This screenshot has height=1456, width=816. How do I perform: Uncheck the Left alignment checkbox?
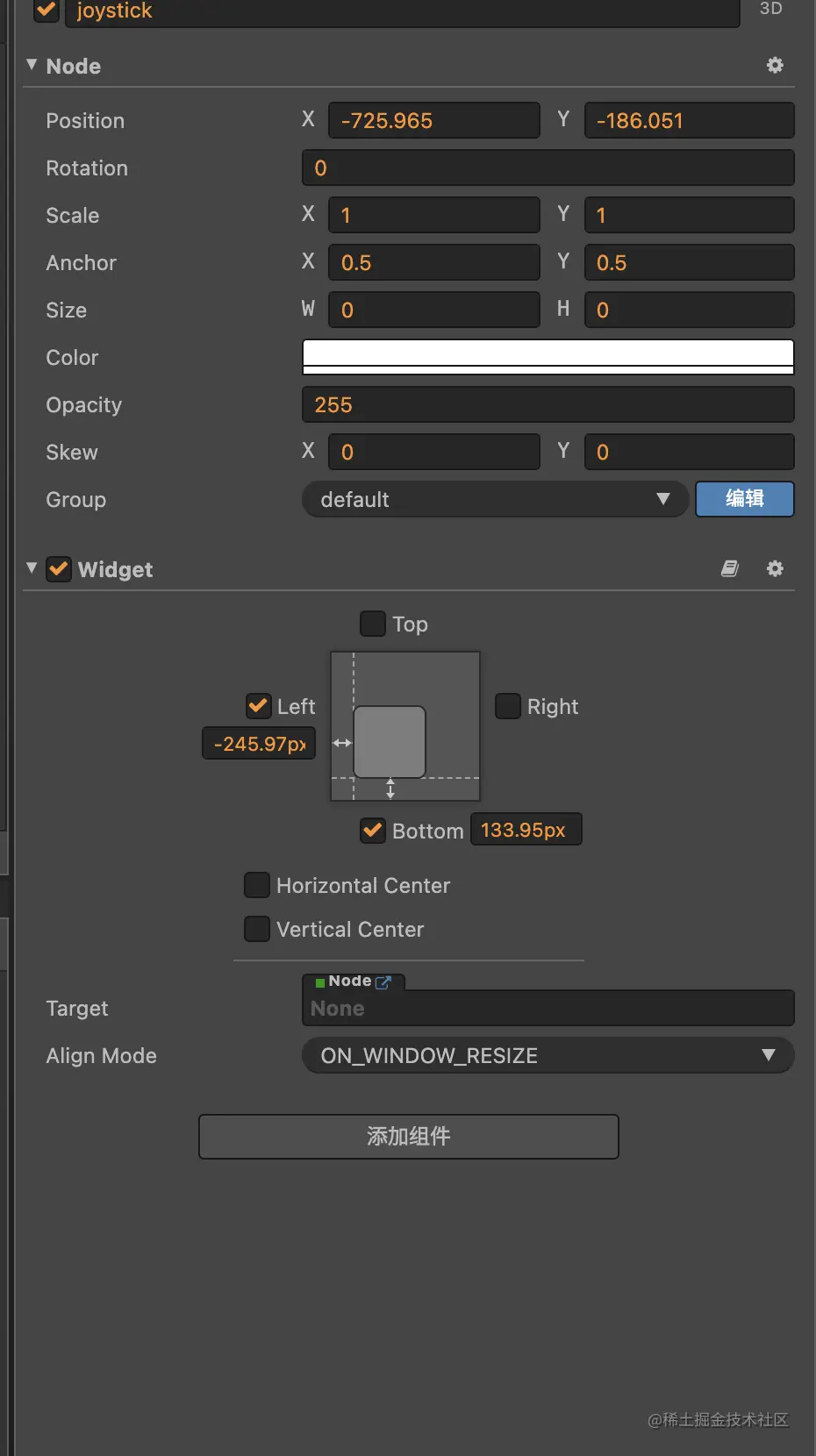click(x=259, y=707)
